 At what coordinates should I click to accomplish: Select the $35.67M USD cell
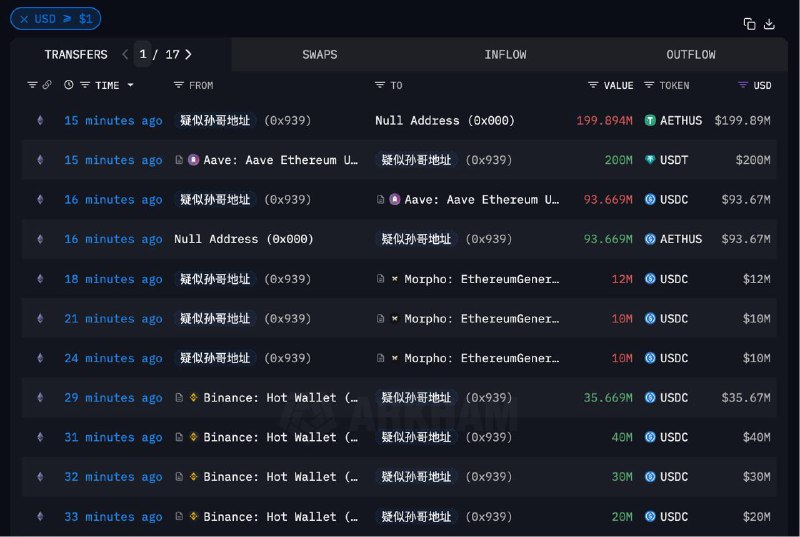746,398
